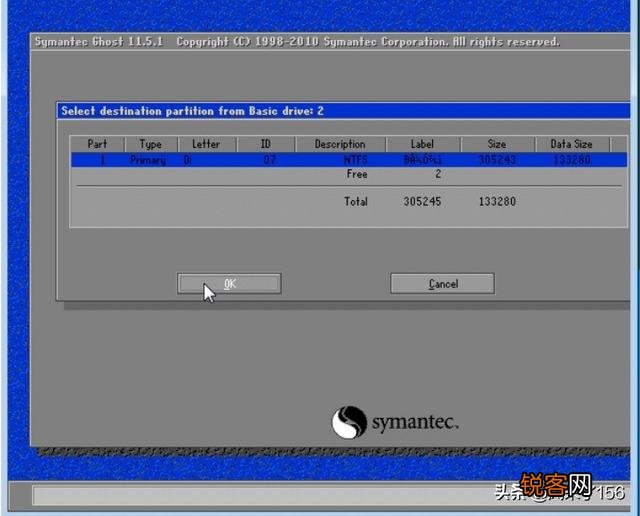Click the Data Size column header
Viewport: 640px width, 516px height.
click(x=571, y=144)
